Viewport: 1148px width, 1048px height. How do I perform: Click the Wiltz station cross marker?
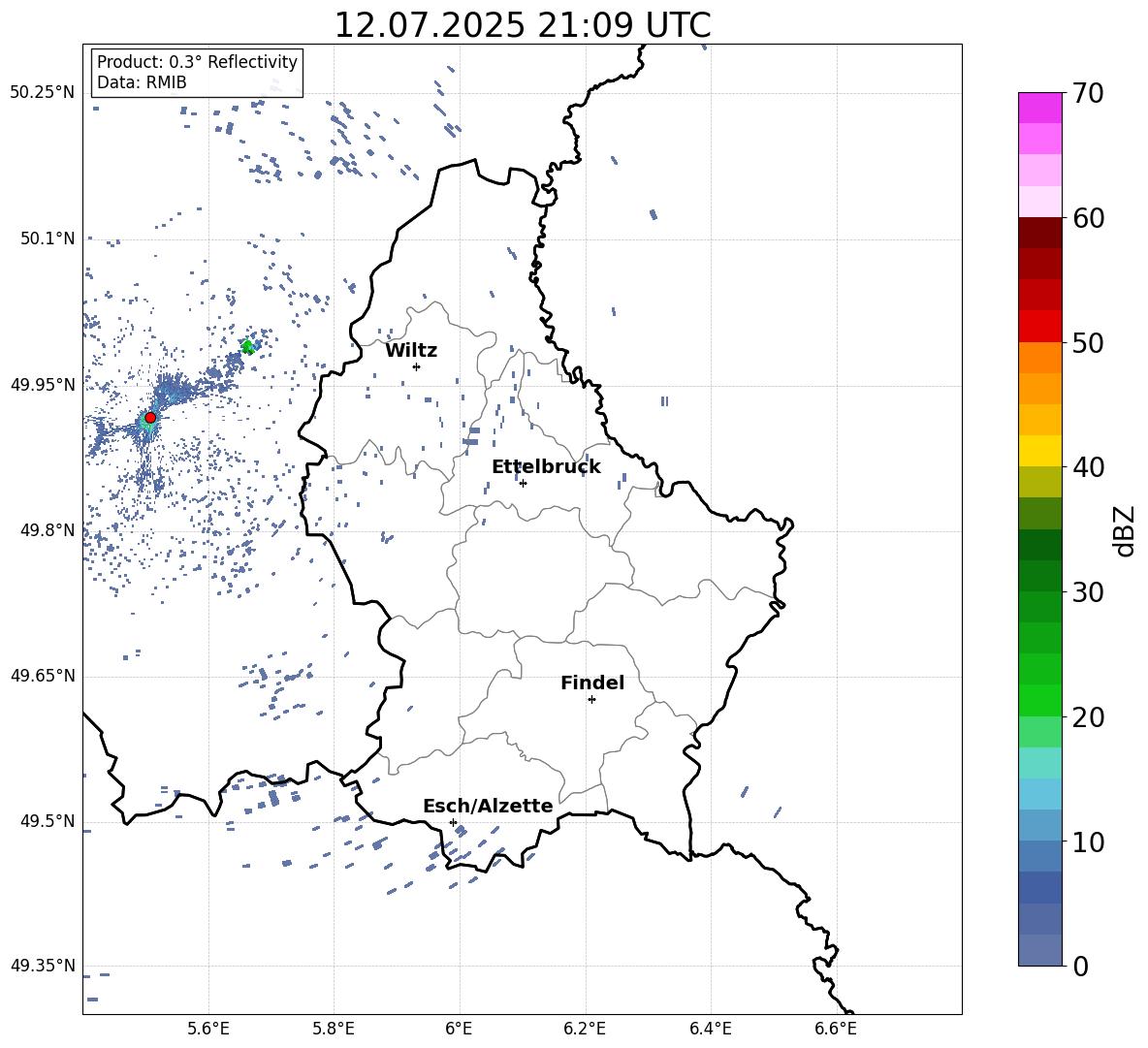[x=416, y=366]
